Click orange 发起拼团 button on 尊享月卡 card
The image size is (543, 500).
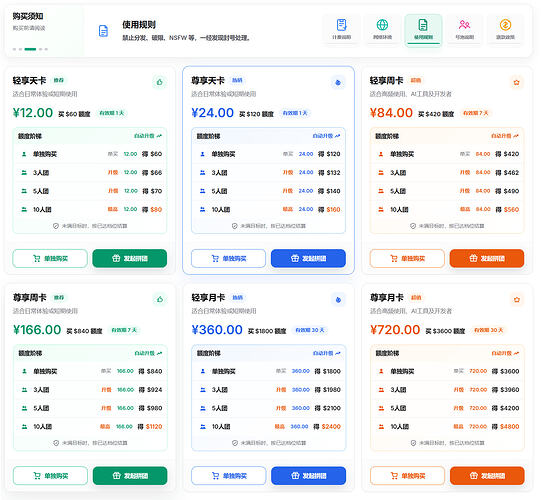487,476
